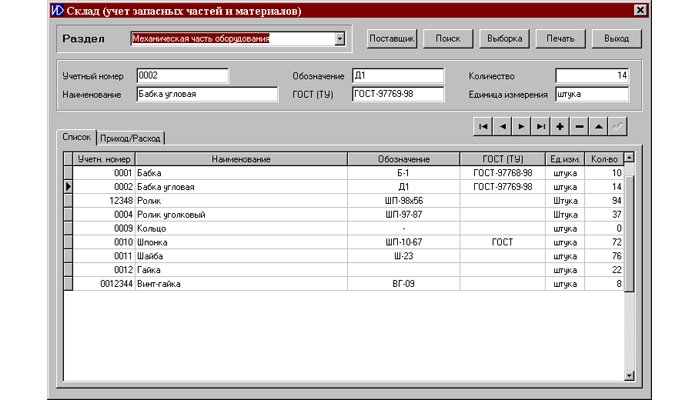This screenshot has width=700, height=400.
Task: Click the Обозначение input field
Action: point(398,75)
